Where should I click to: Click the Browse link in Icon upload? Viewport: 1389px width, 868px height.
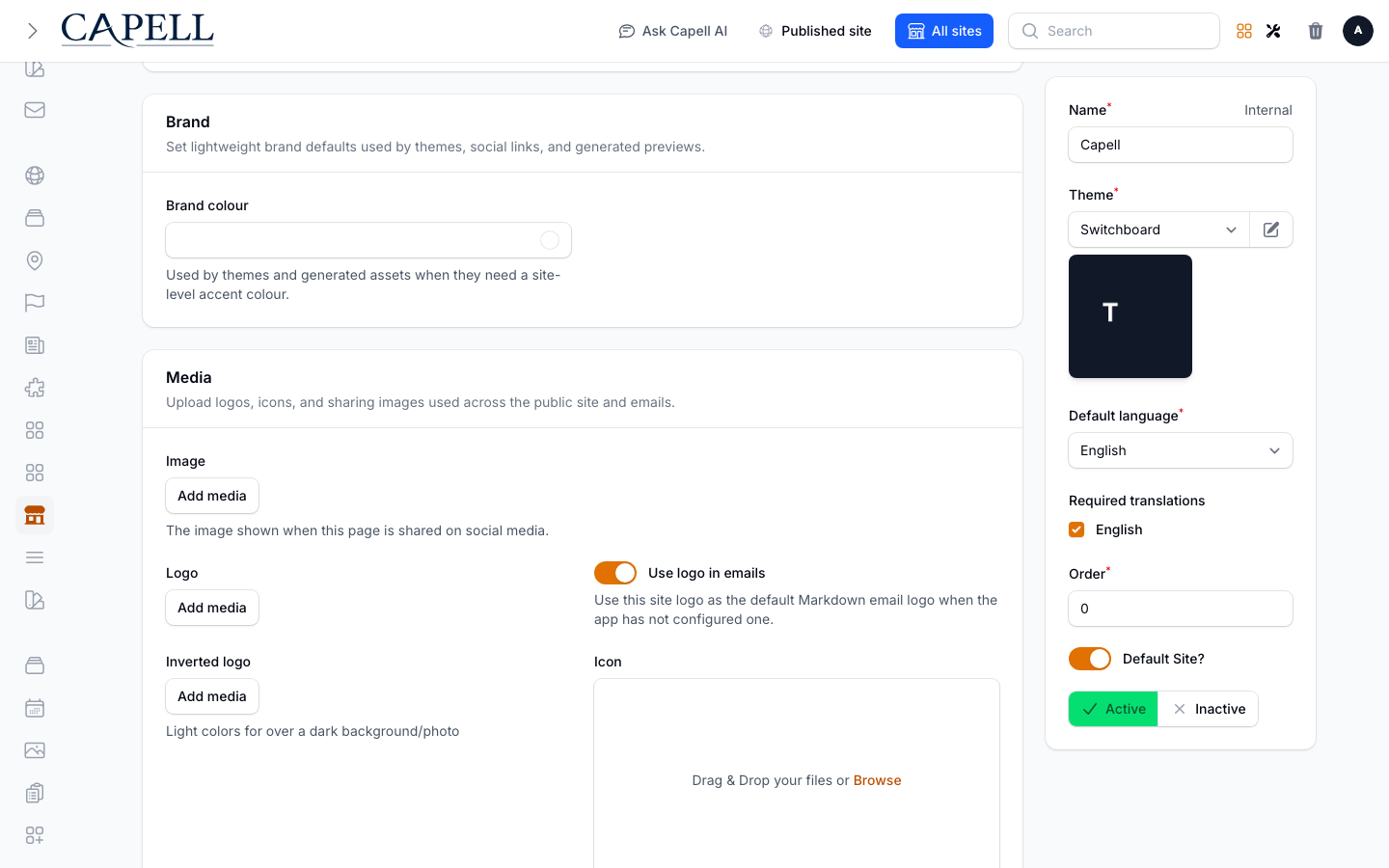click(877, 780)
